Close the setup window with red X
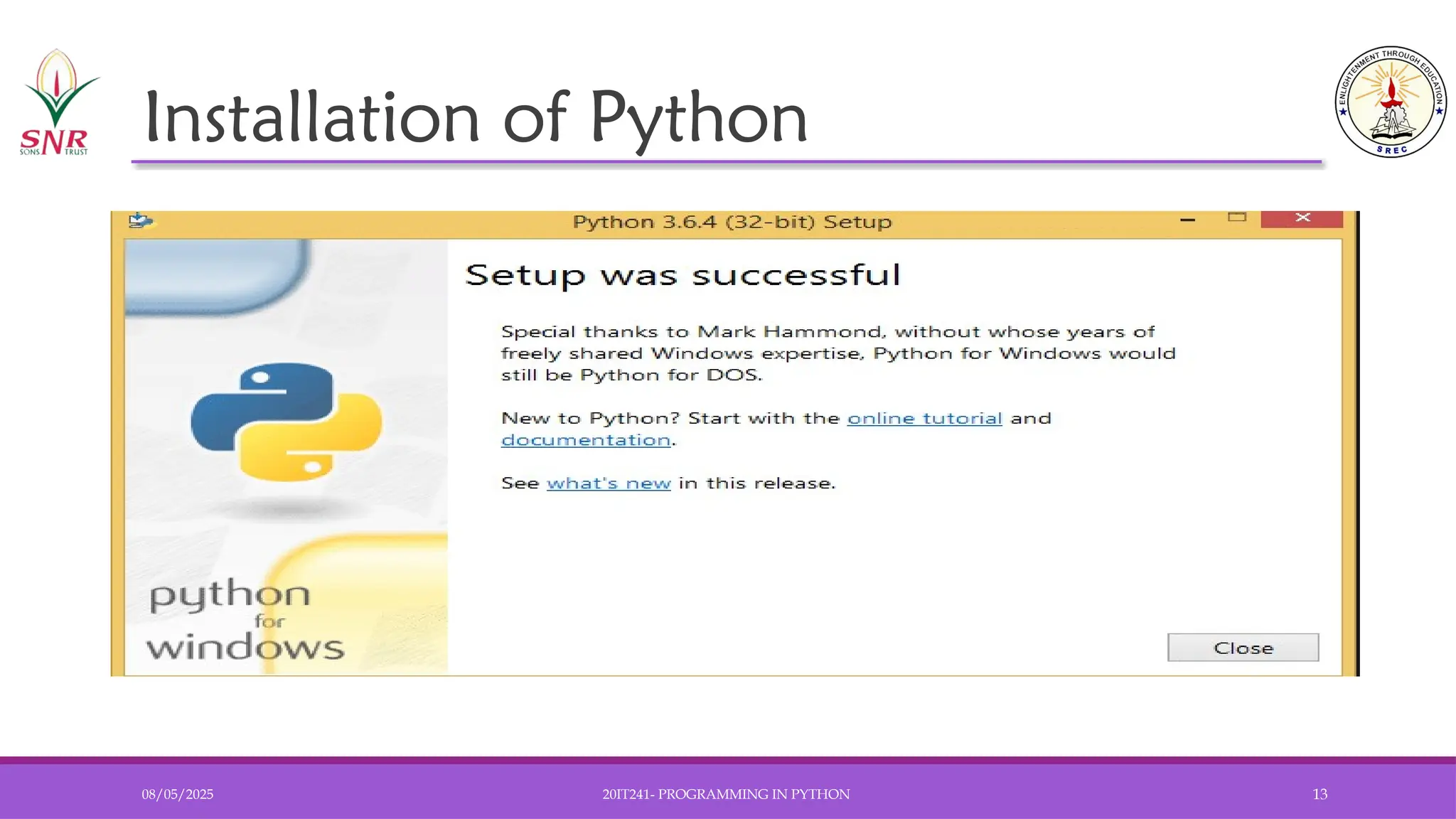The height and width of the screenshot is (819, 1456). coord(1302,218)
